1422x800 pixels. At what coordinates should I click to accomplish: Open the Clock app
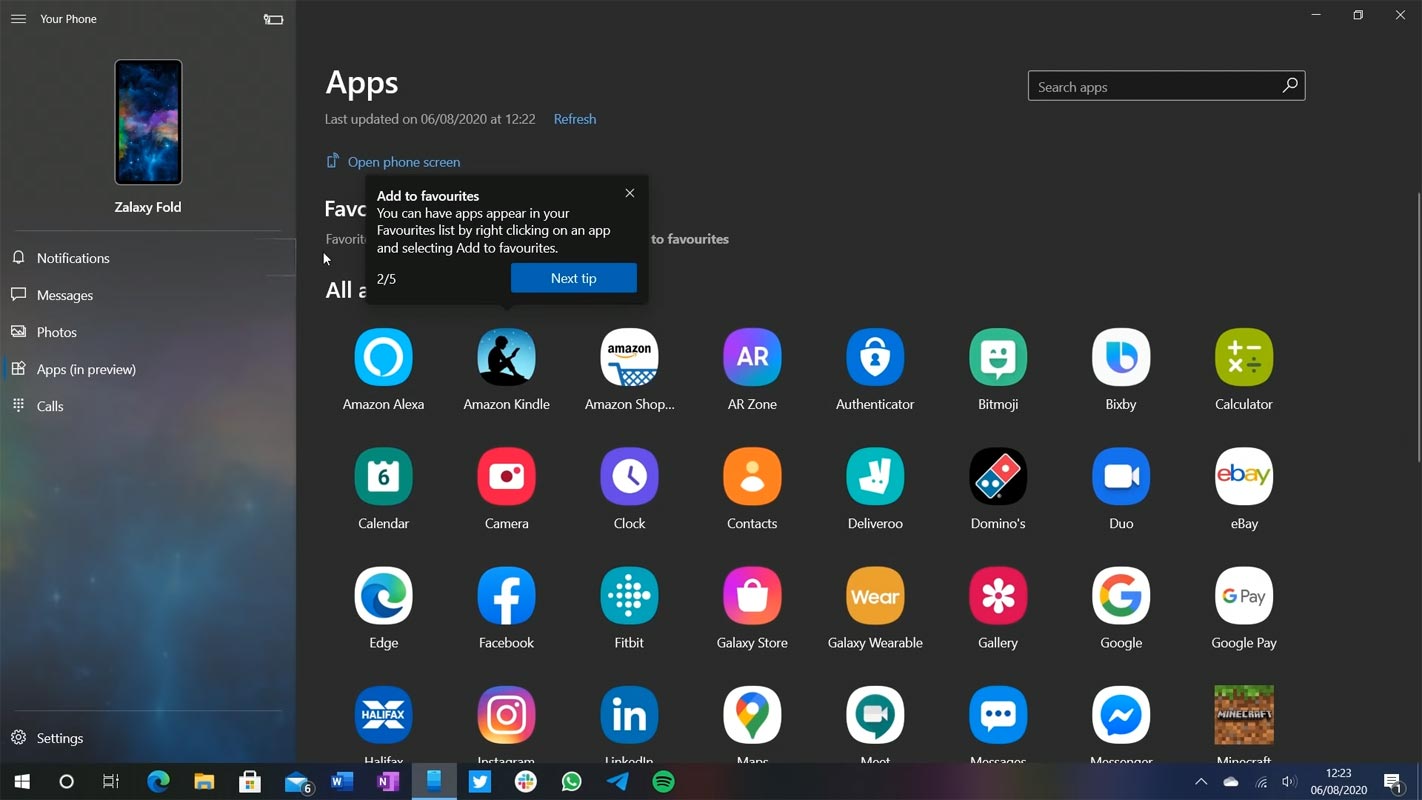coord(629,477)
